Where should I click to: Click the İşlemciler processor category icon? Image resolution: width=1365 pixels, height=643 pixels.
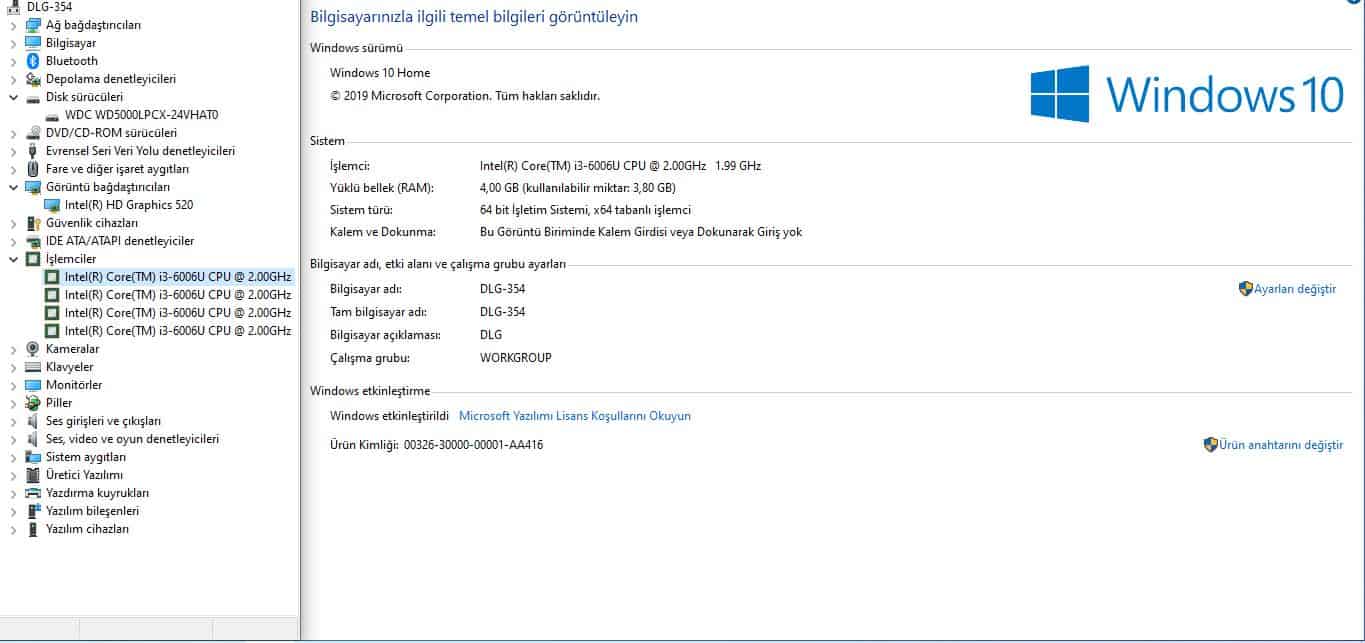33,259
